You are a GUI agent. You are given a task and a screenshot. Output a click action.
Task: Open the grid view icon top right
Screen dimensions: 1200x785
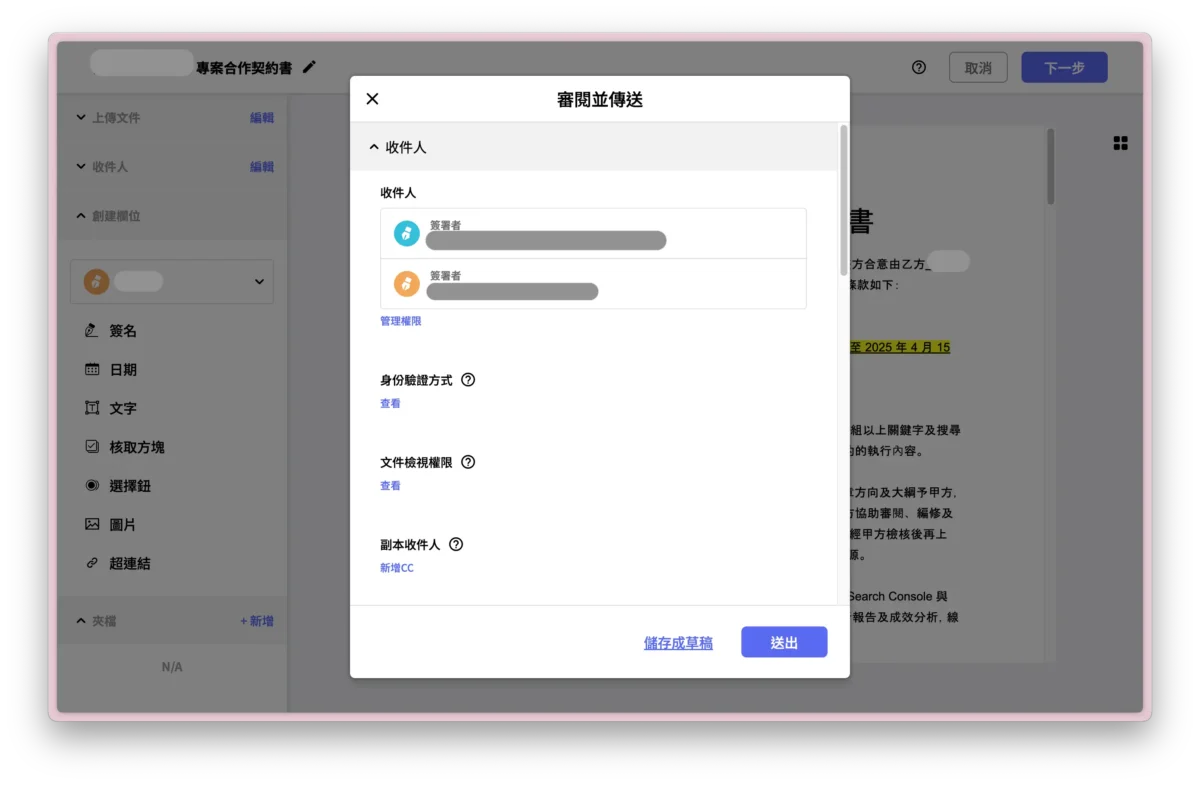(x=1119, y=143)
